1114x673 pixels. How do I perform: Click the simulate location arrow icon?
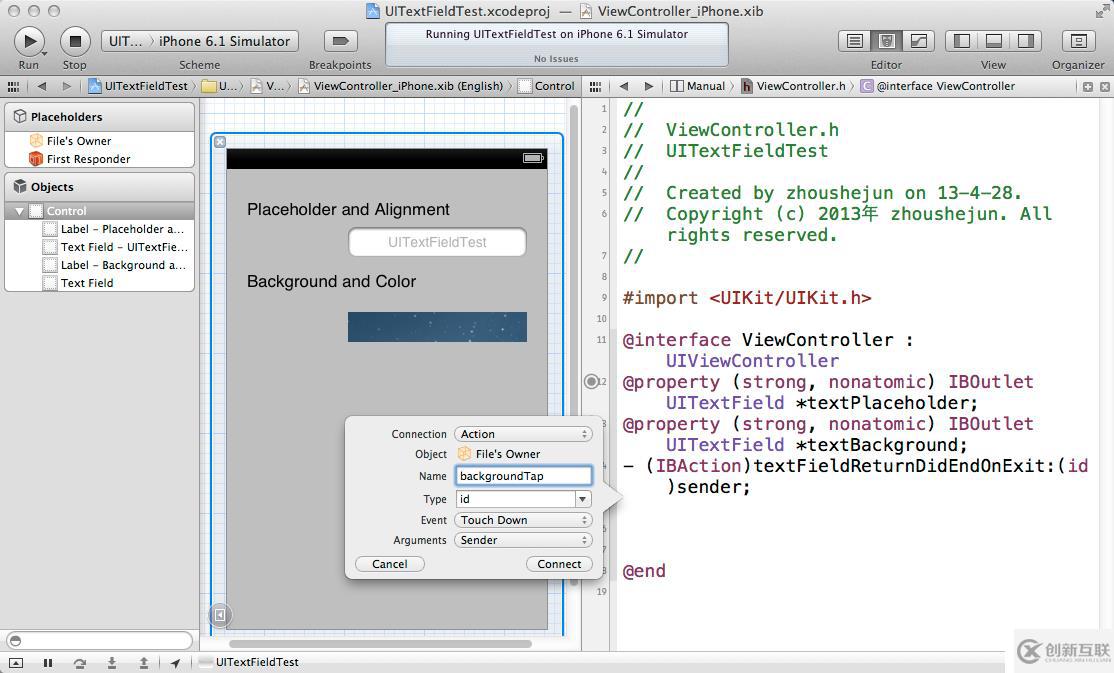(x=176, y=662)
